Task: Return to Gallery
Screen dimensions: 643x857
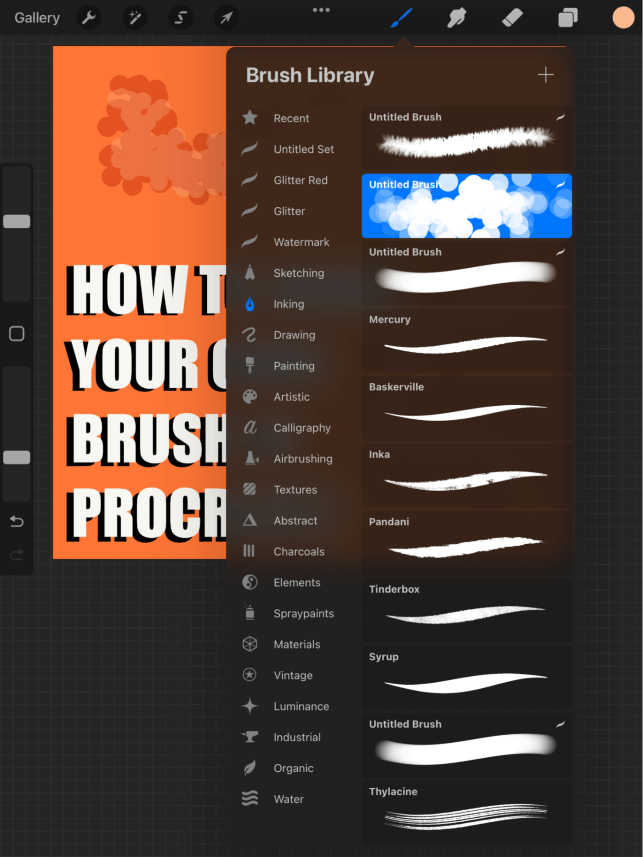Action: click(37, 18)
